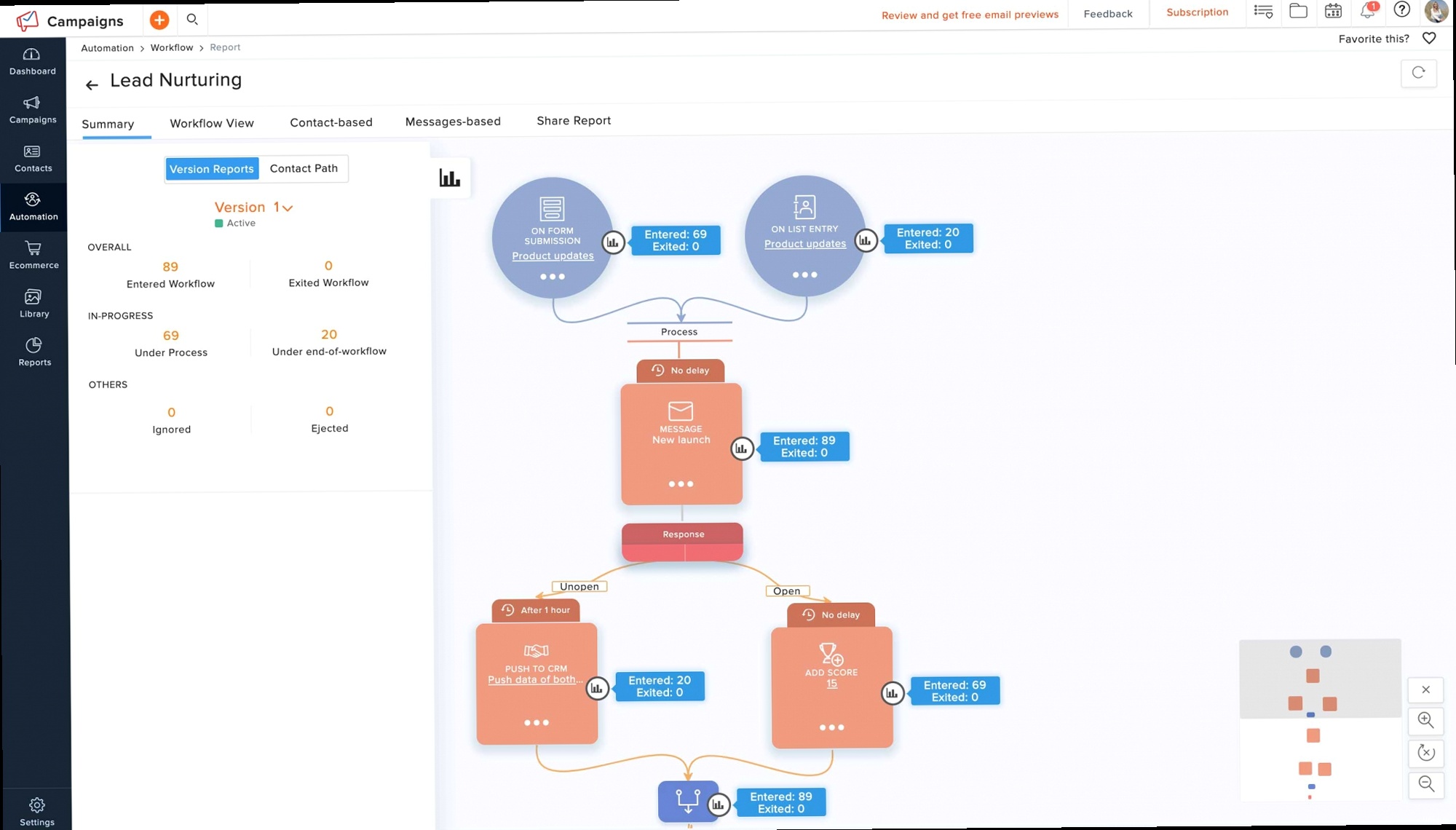The image size is (1456, 830).
Task: Expand the Version 1 dropdown
Action: [x=287, y=208]
